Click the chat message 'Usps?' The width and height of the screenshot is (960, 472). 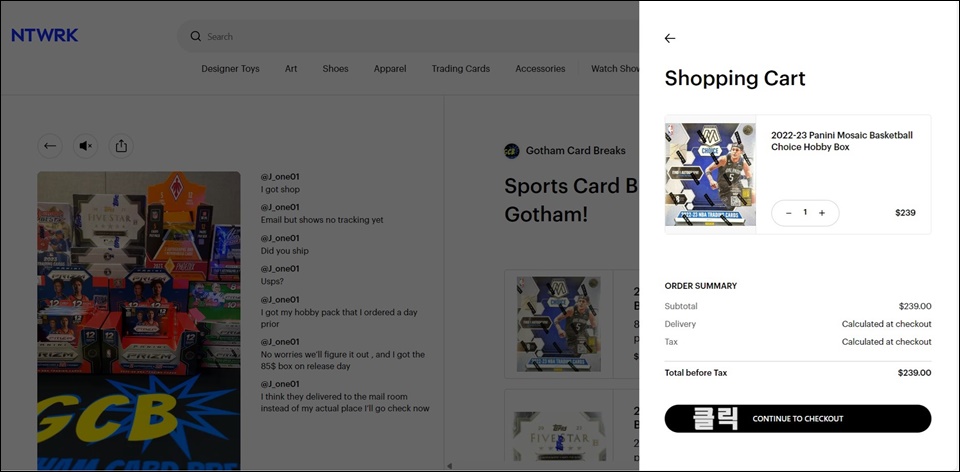272,282
